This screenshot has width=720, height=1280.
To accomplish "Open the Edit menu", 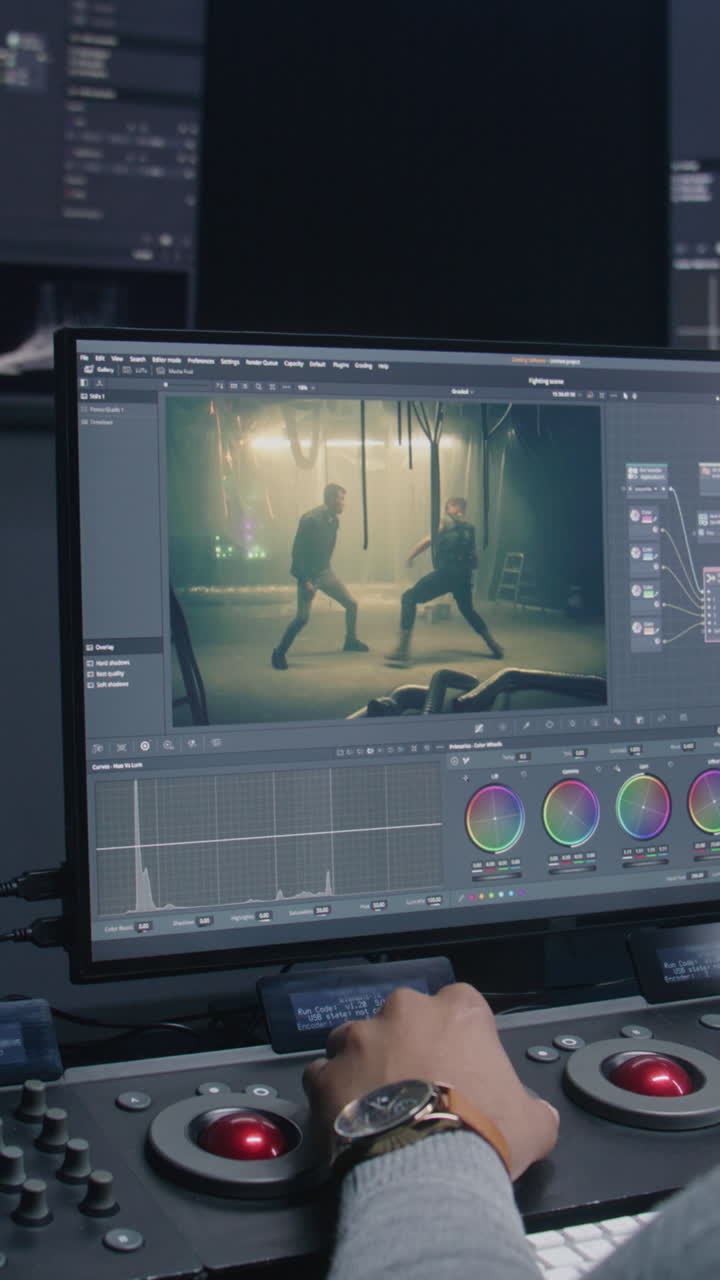I will pyautogui.click(x=100, y=358).
